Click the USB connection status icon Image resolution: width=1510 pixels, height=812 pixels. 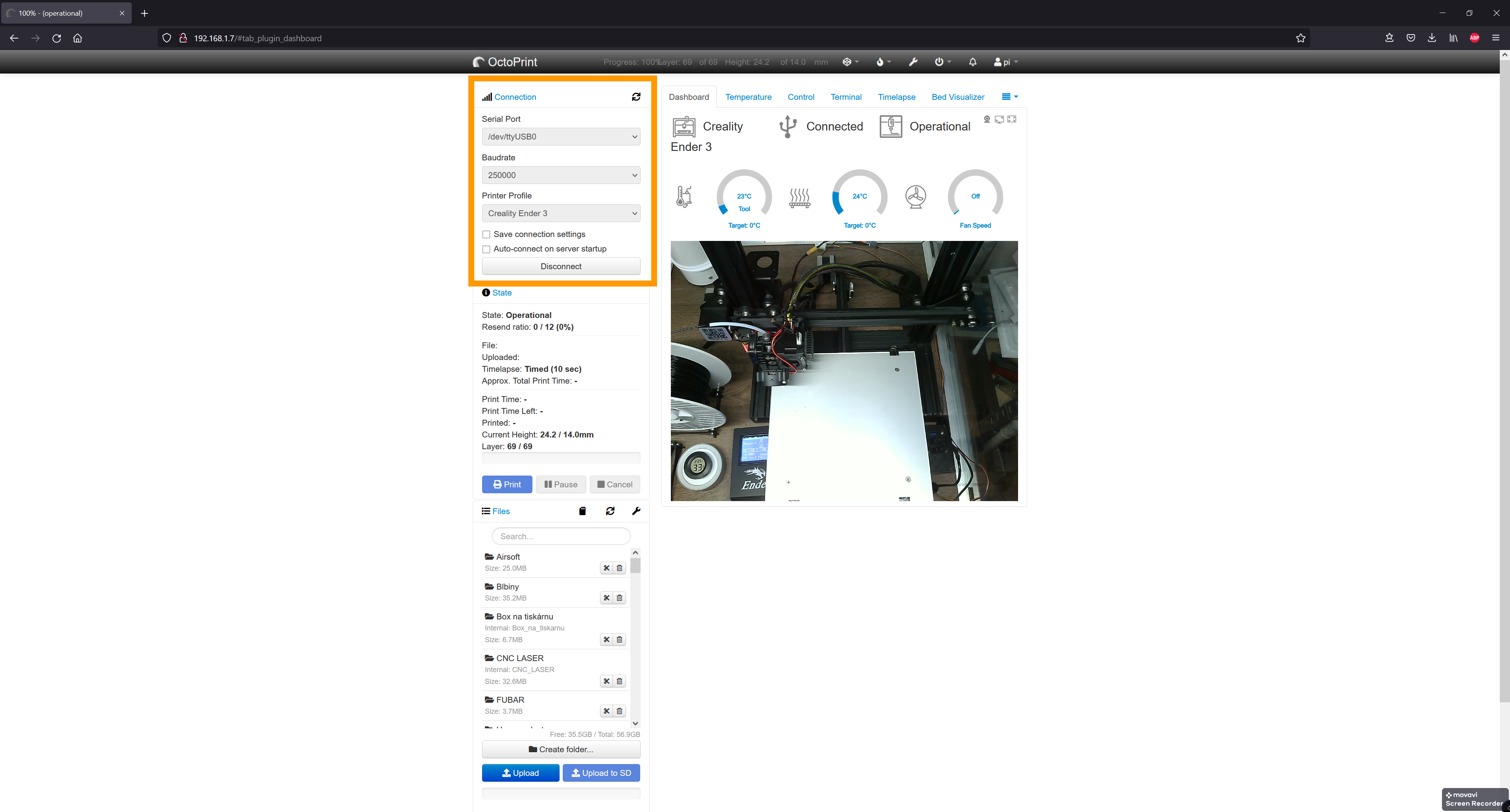click(788, 127)
